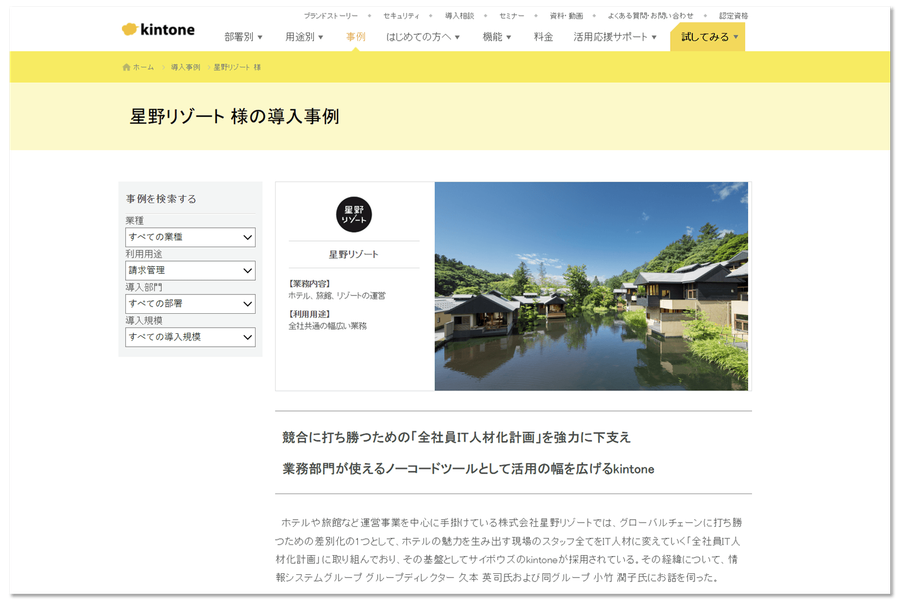
Task: Expand the 機能 menu
Action: click(496, 37)
